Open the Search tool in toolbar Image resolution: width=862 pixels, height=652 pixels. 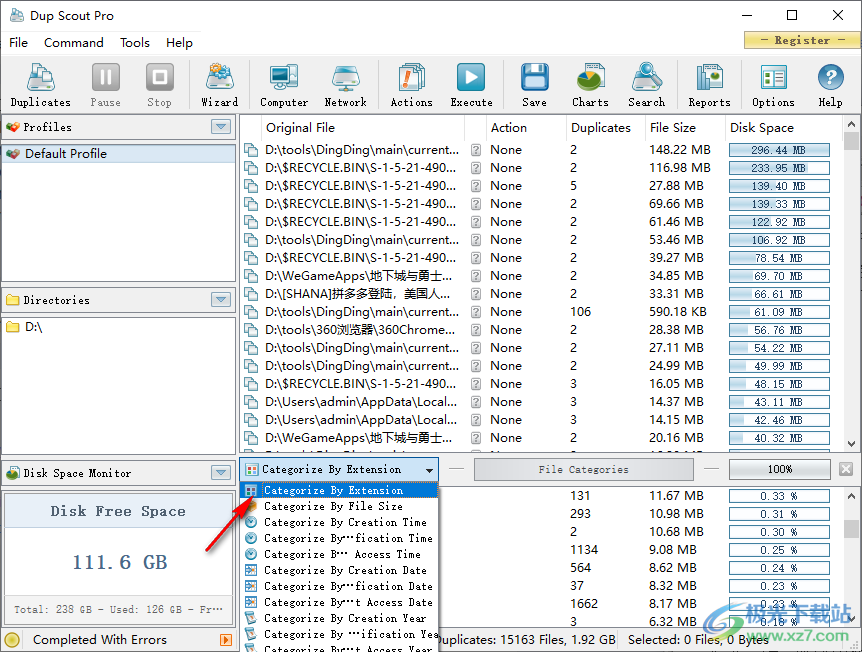[646, 85]
